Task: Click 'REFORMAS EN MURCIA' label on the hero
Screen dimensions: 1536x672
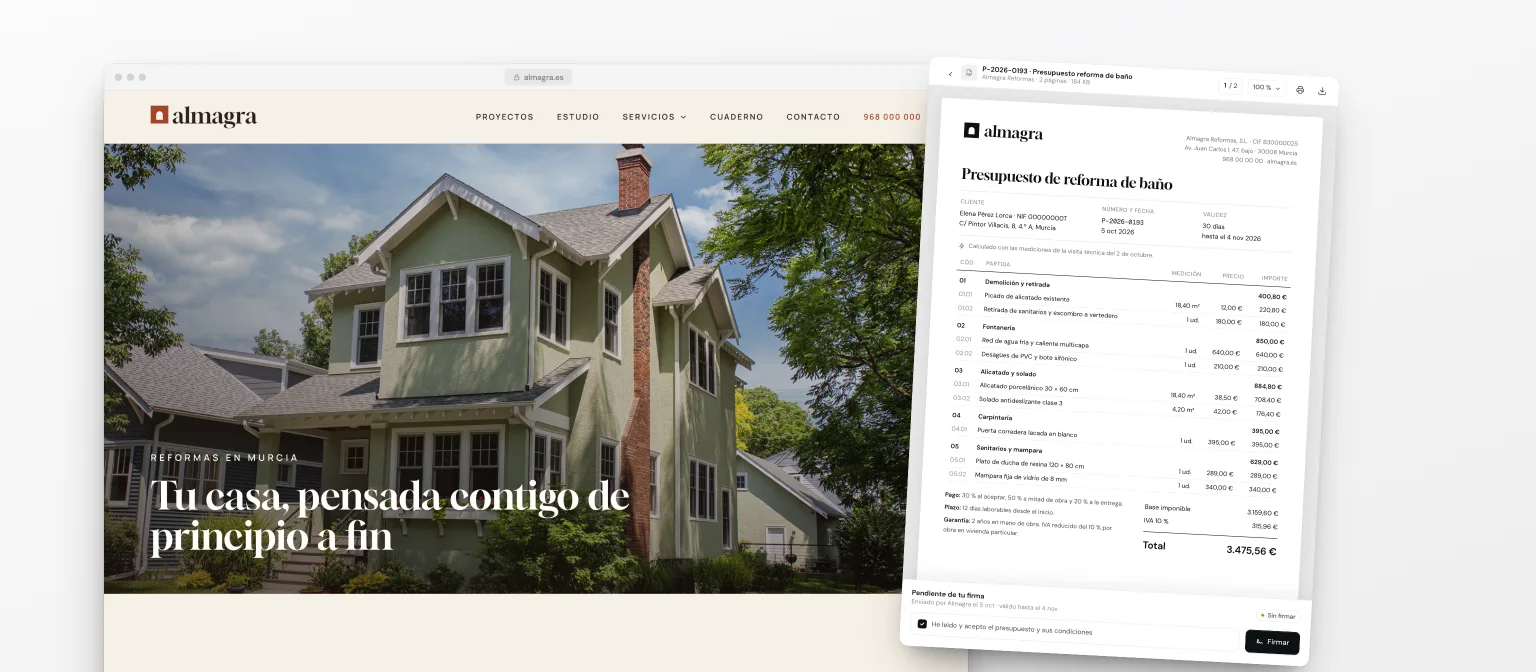Action: pos(224,458)
